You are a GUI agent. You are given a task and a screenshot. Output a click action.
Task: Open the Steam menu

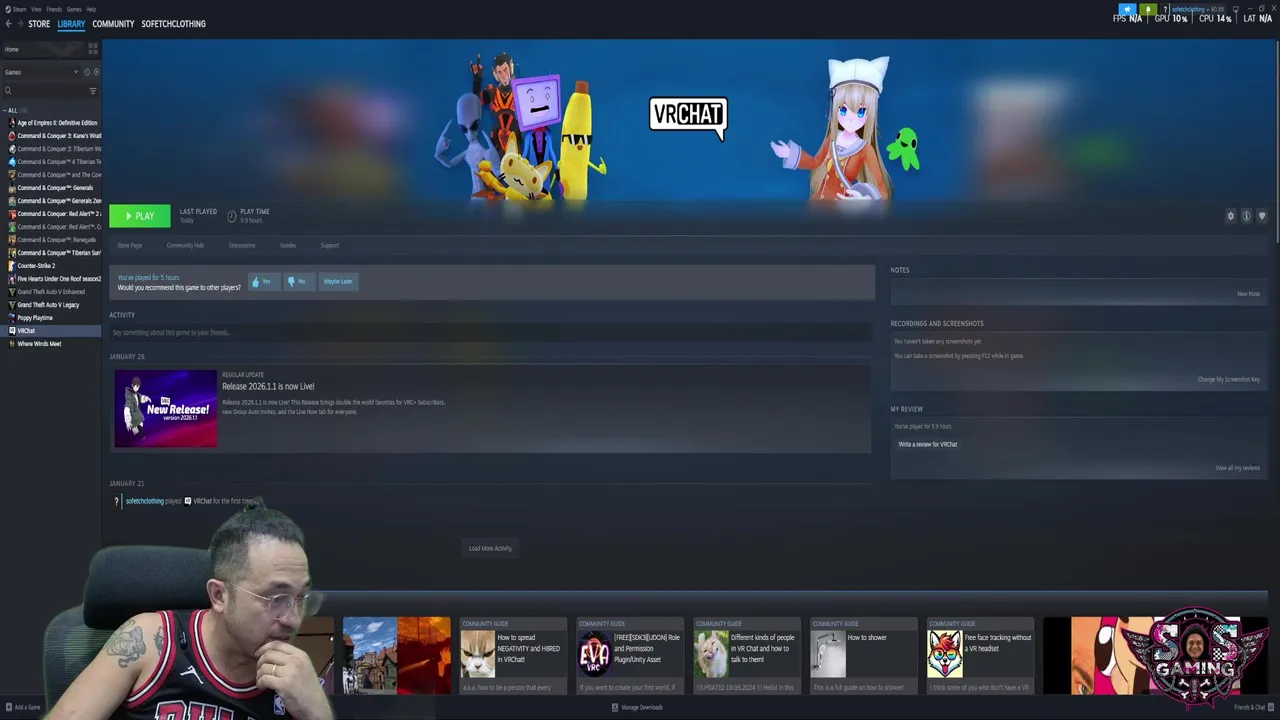click(17, 9)
